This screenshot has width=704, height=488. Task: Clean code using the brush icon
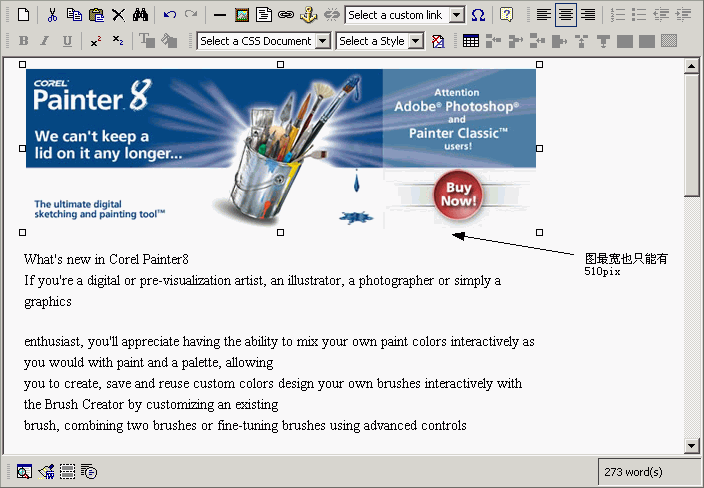(x=46, y=471)
